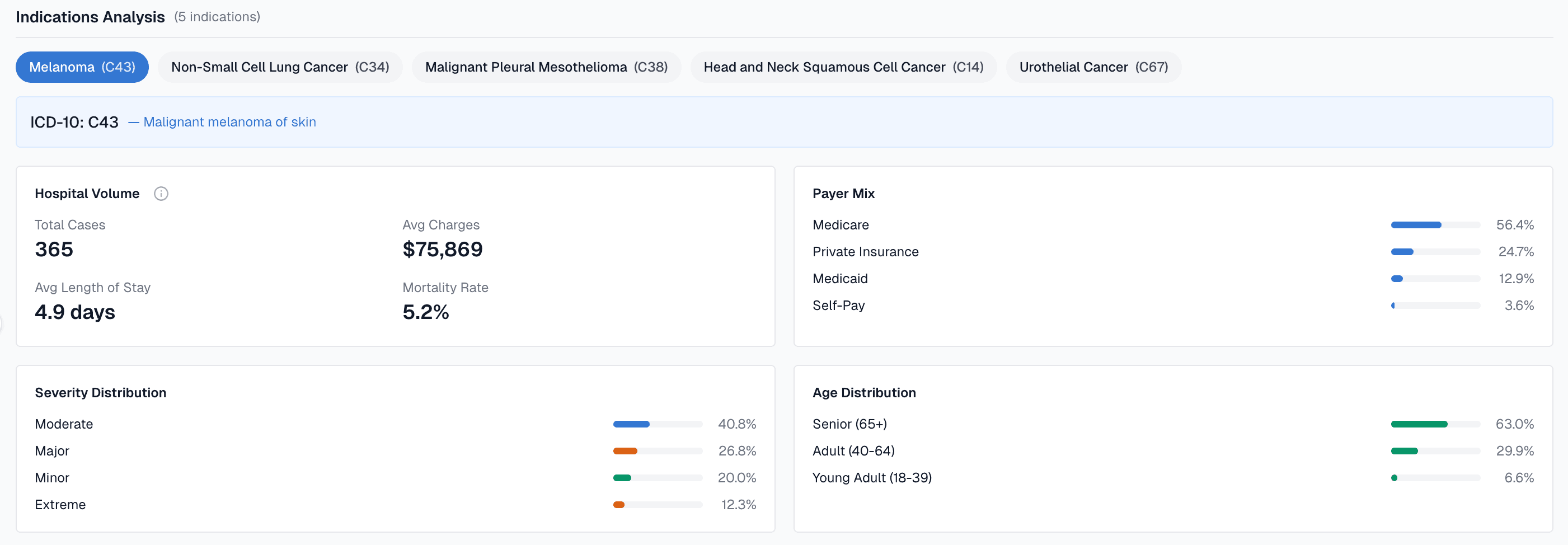Click the Total Cases value 365
The width and height of the screenshot is (1568, 545).
(54, 249)
